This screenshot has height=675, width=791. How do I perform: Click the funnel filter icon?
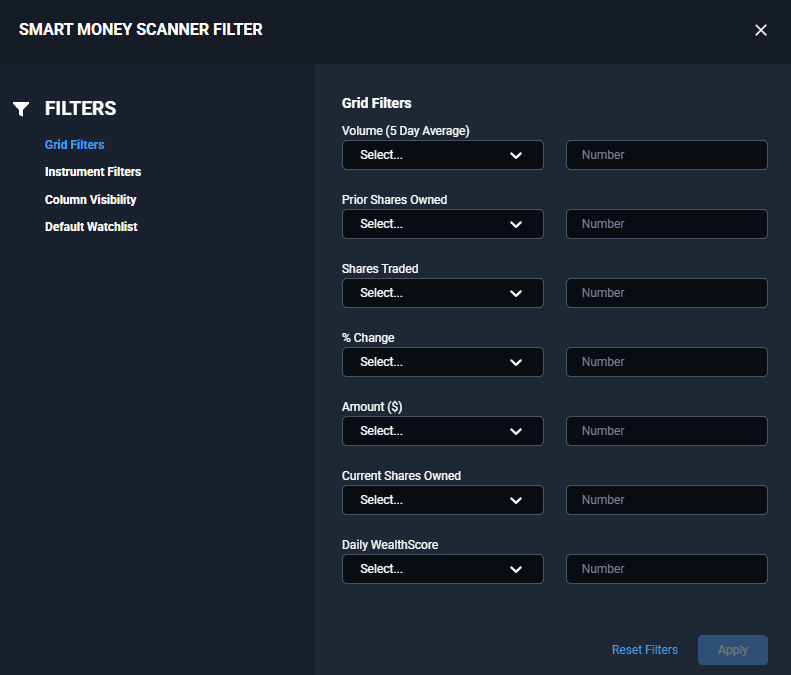21,108
